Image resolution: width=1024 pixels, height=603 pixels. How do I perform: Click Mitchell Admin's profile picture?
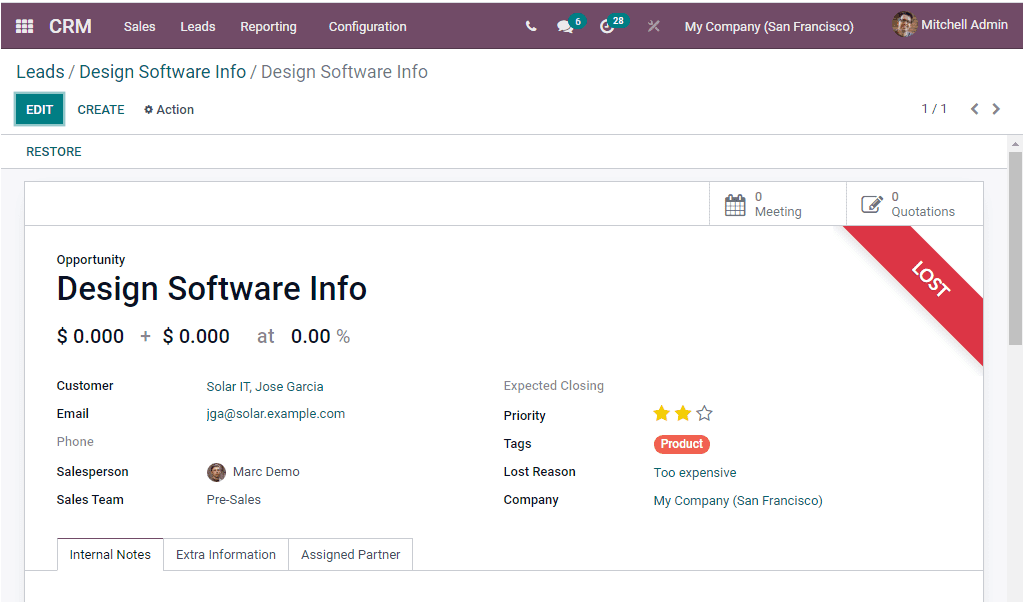[905, 24]
